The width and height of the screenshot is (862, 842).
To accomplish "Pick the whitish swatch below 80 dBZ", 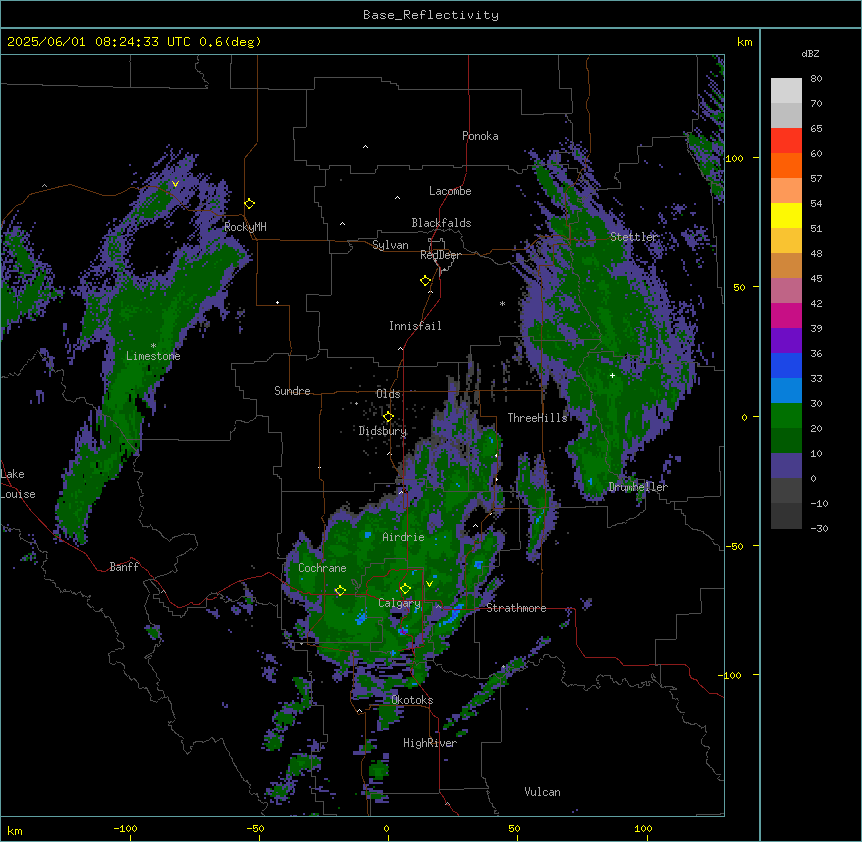I will (x=786, y=91).
